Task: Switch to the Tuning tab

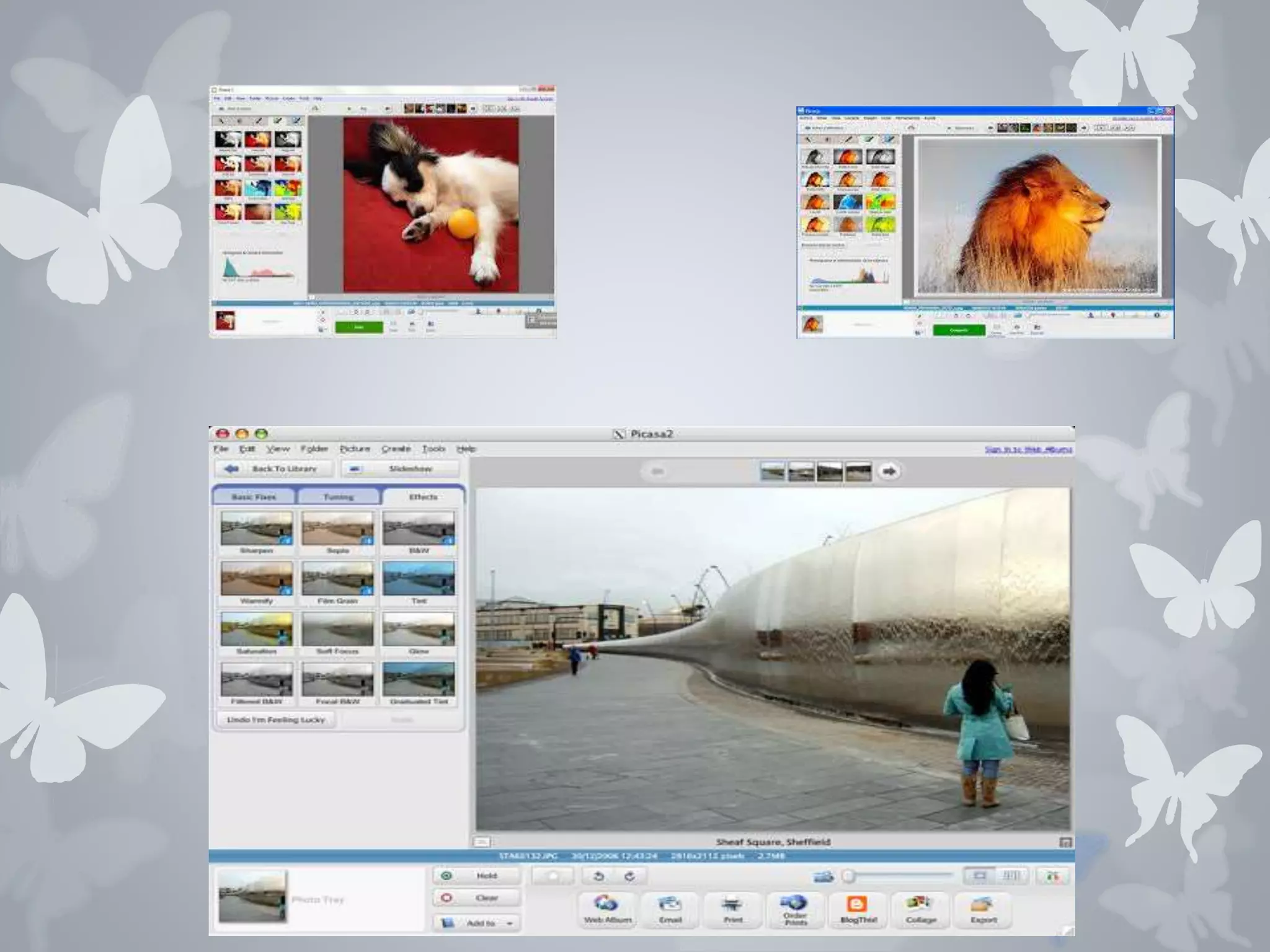Action: [338, 497]
